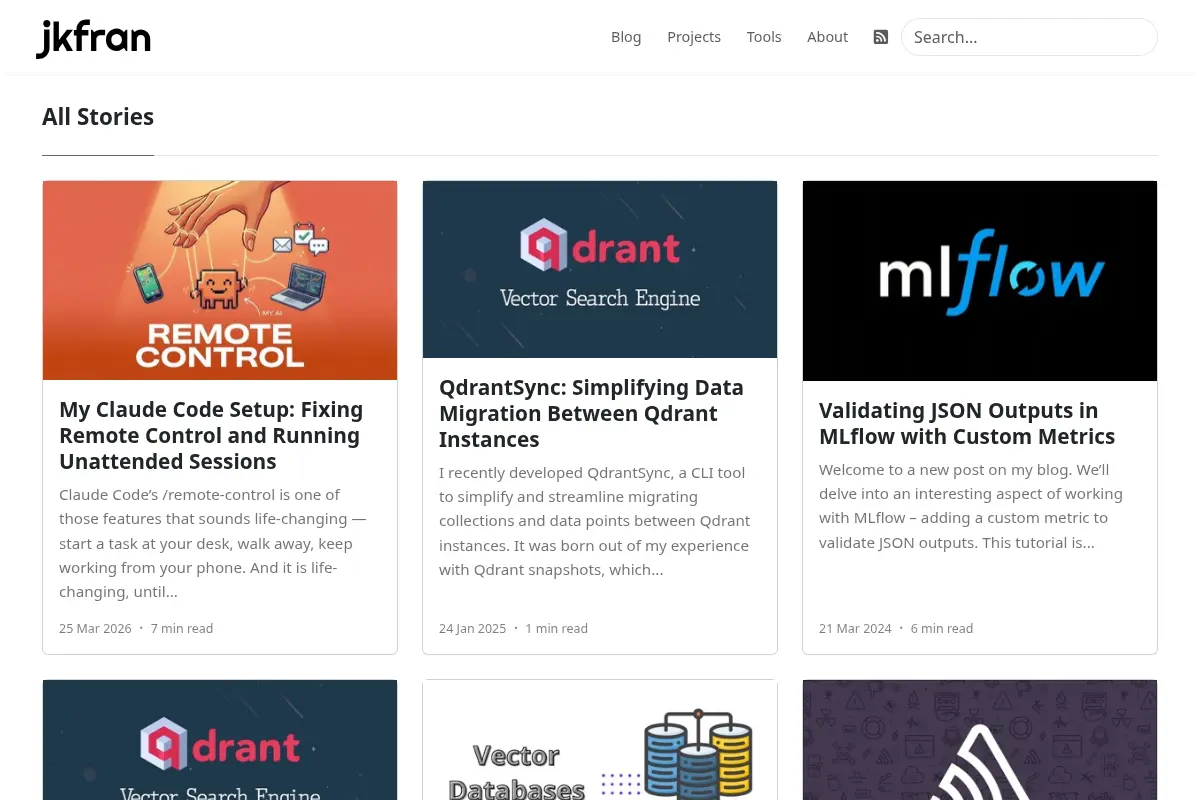Open the Qdrant Vector Search Engine thumbnail
1200x800 pixels.
(600, 269)
